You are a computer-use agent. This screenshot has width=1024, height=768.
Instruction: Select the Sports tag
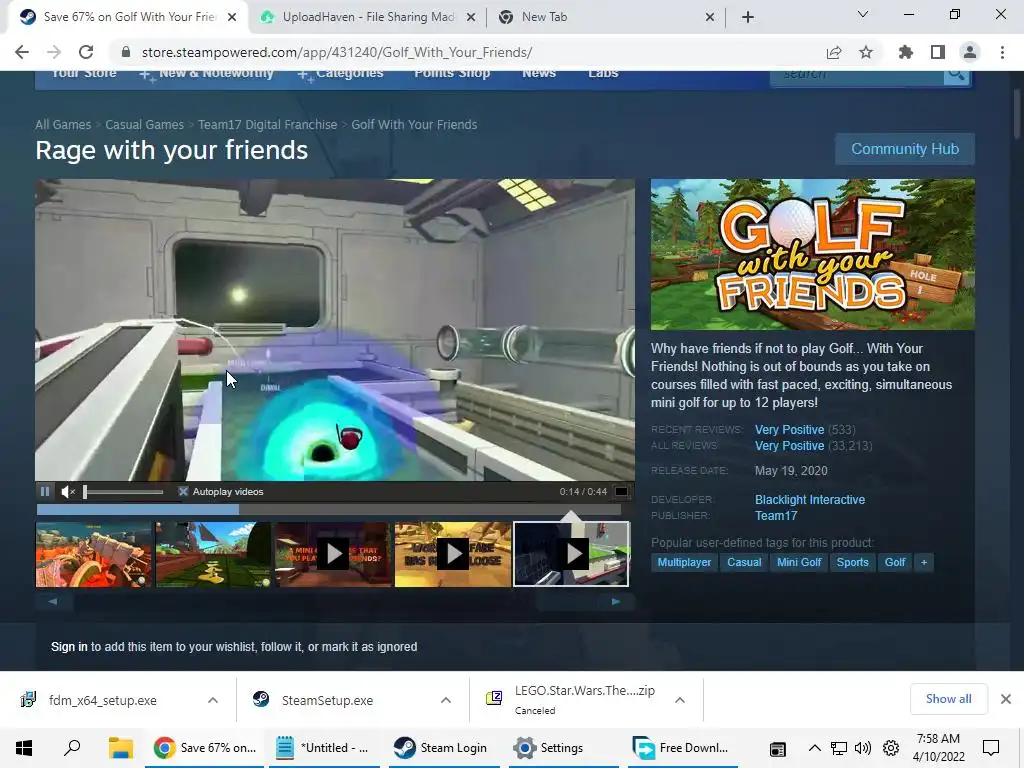pyautogui.click(x=852, y=562)
